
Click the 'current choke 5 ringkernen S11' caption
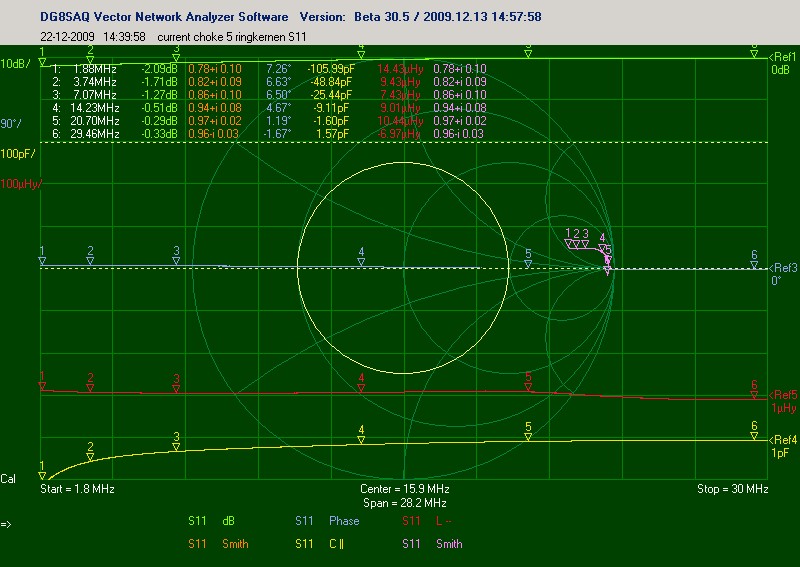(x=232, y=37)
